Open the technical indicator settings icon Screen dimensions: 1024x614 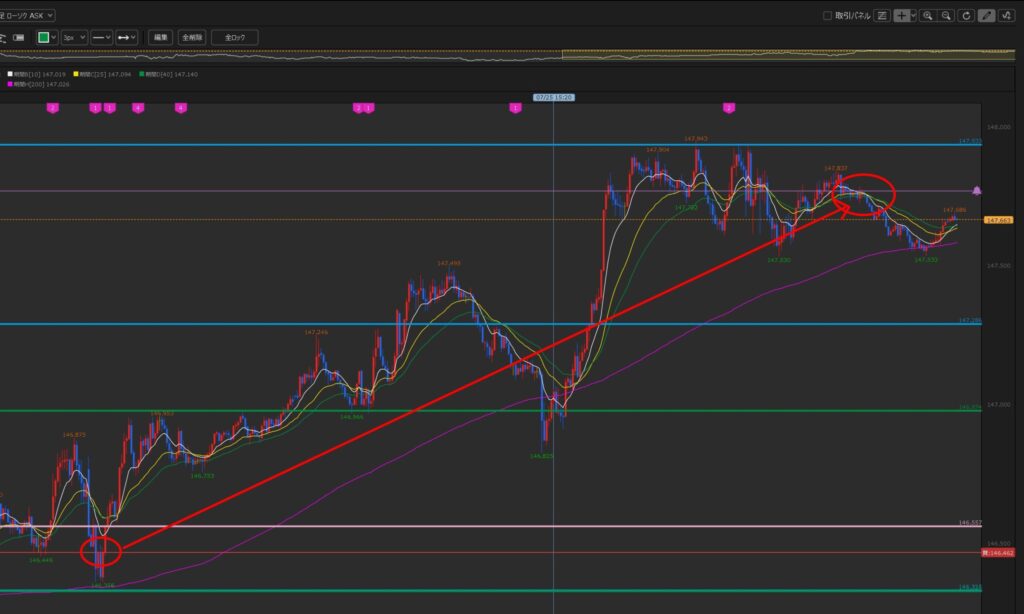pyautogui.click(x=1006, y=15)
